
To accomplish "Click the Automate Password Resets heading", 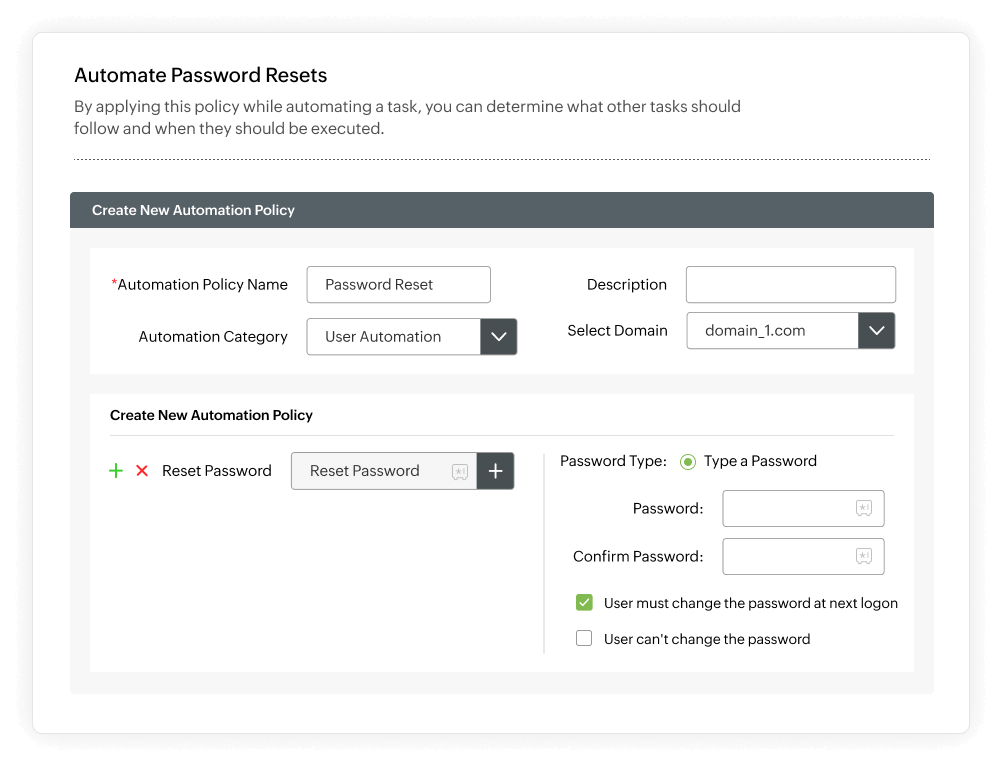I will [x=200, y=75].
